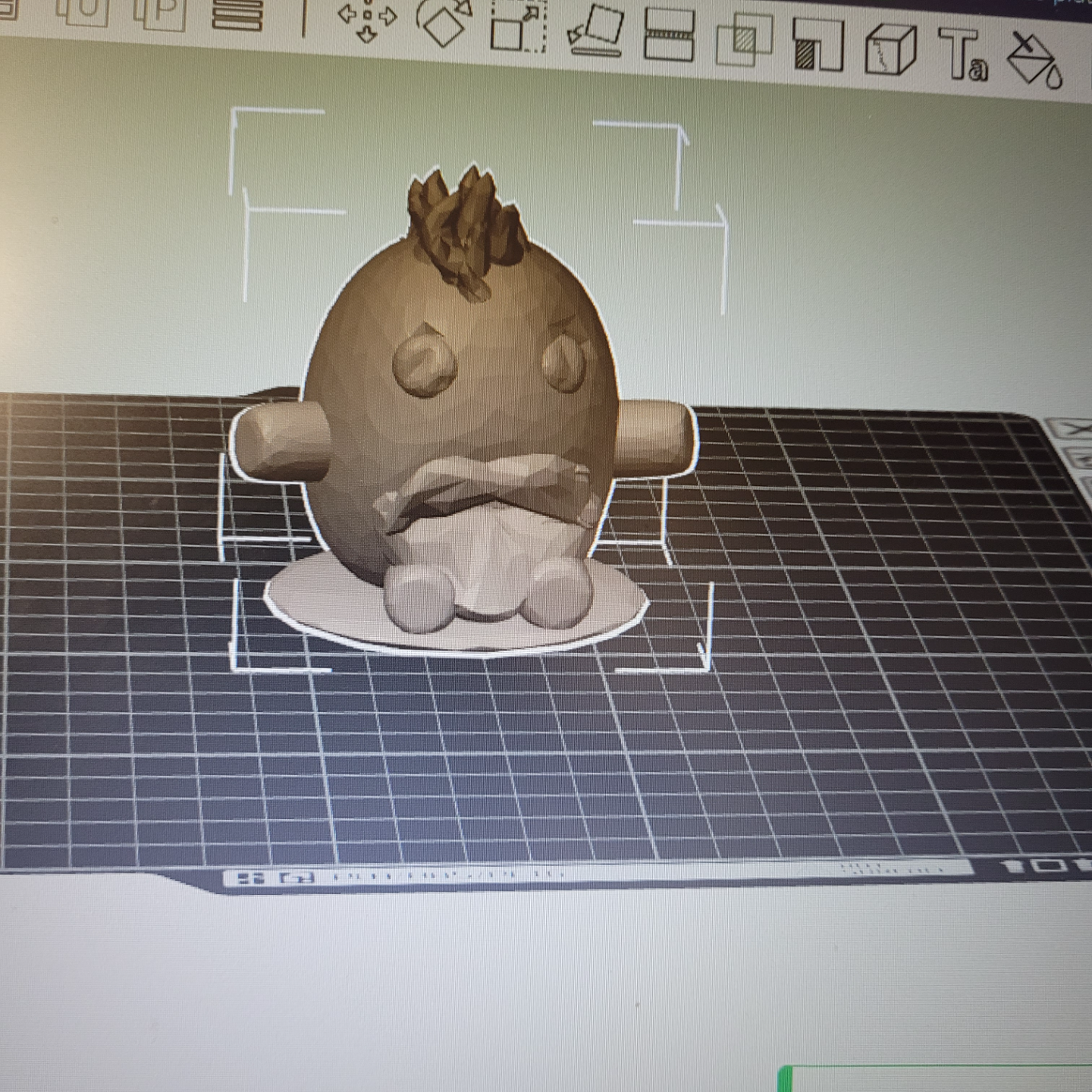The image size is (1092, 1092).
Task: Click the spiky hair on the model
Action: pyautogui.click(x=466, y=227)
